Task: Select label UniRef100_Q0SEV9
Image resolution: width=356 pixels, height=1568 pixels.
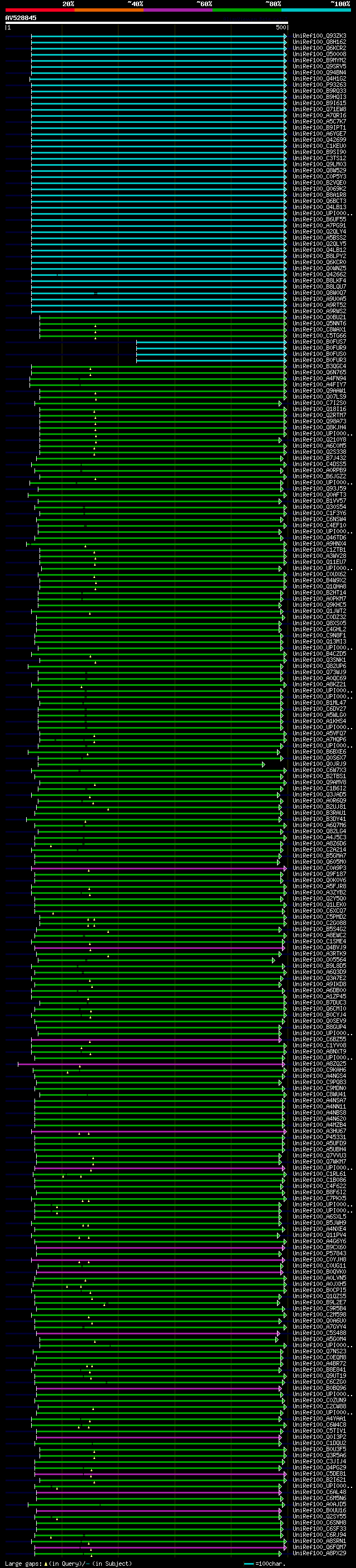Action: click(319, 1021)
